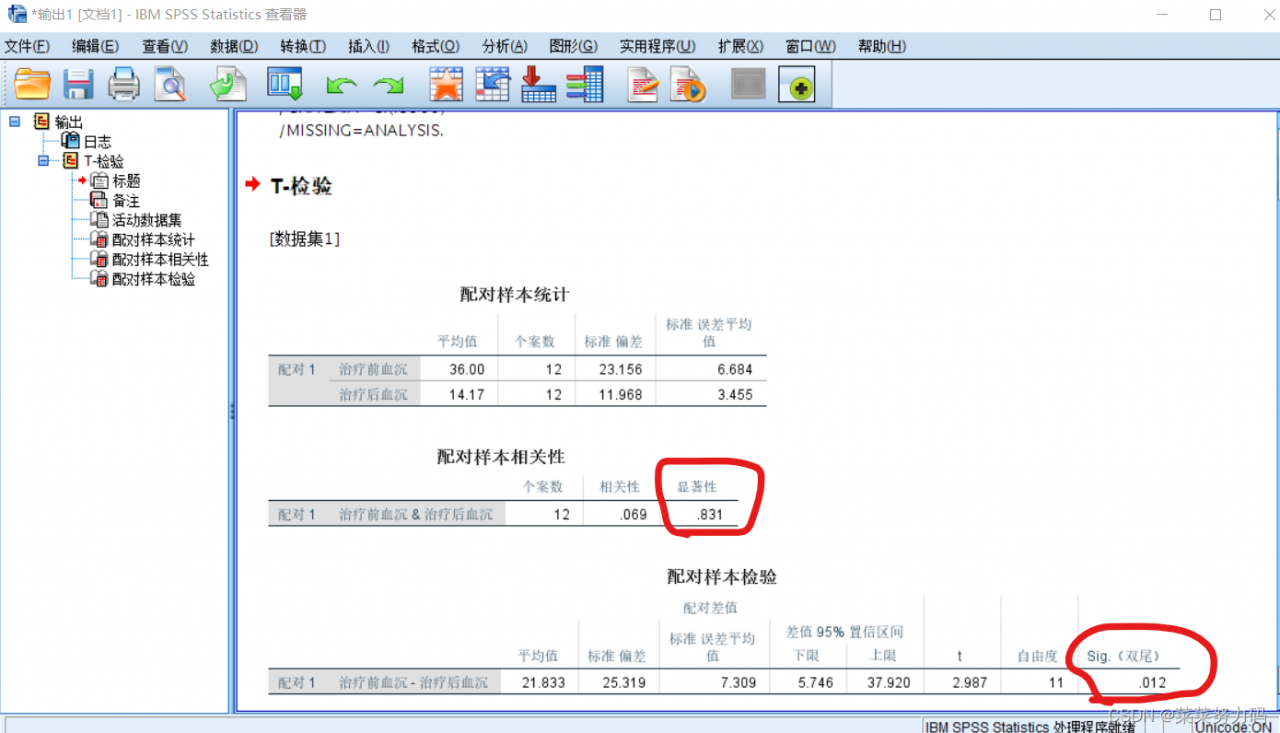Image resolution: width=1280 pixels, height=733 pixels.
Task: Select 活动数据集 in outline tree
Action: (x=147, y=220)
